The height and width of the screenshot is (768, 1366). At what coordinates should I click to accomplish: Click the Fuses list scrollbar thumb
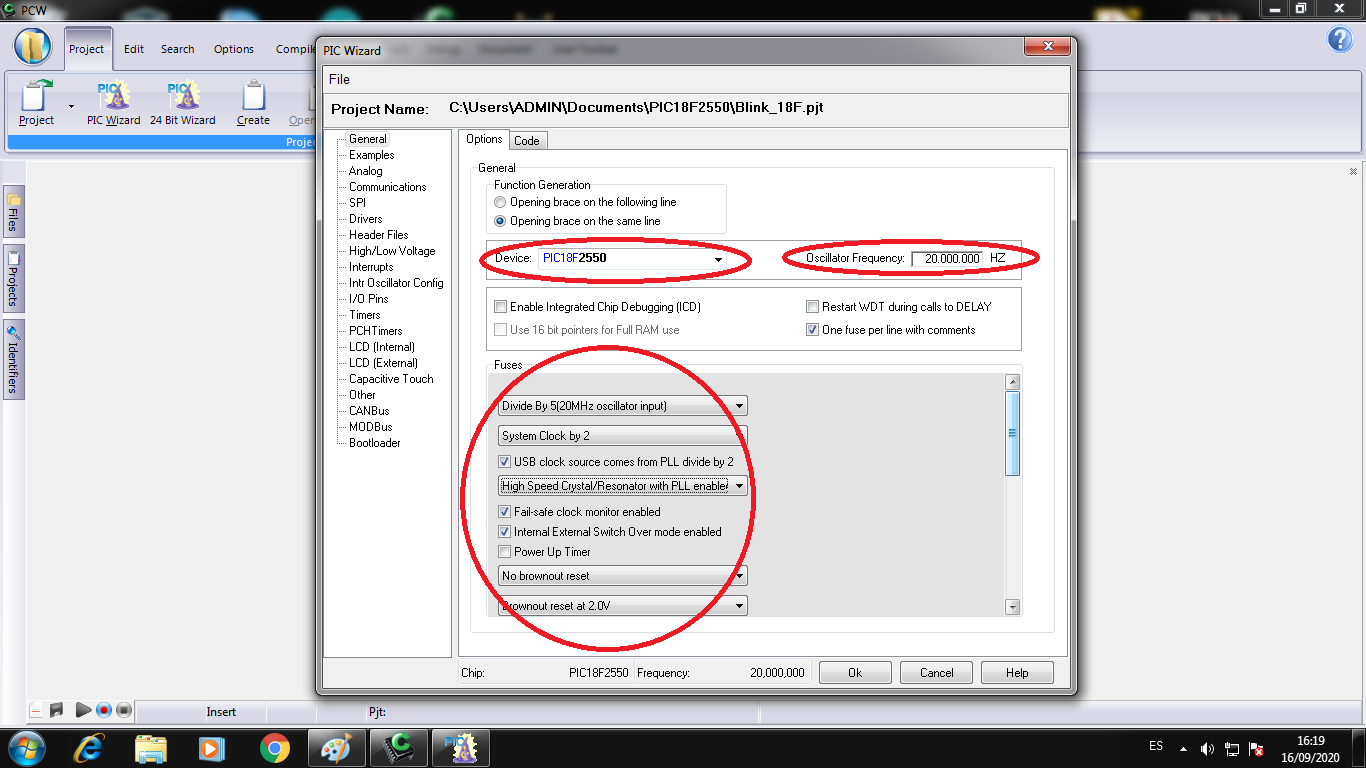click(x=1012, y=433)
